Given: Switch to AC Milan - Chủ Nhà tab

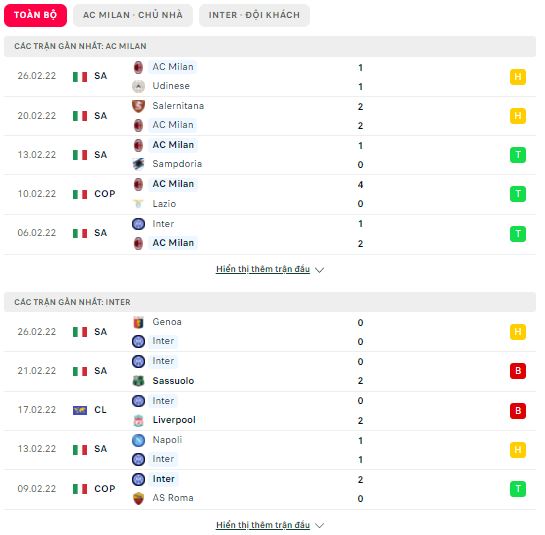Looking at the screenshot, I should coord(133,15).
